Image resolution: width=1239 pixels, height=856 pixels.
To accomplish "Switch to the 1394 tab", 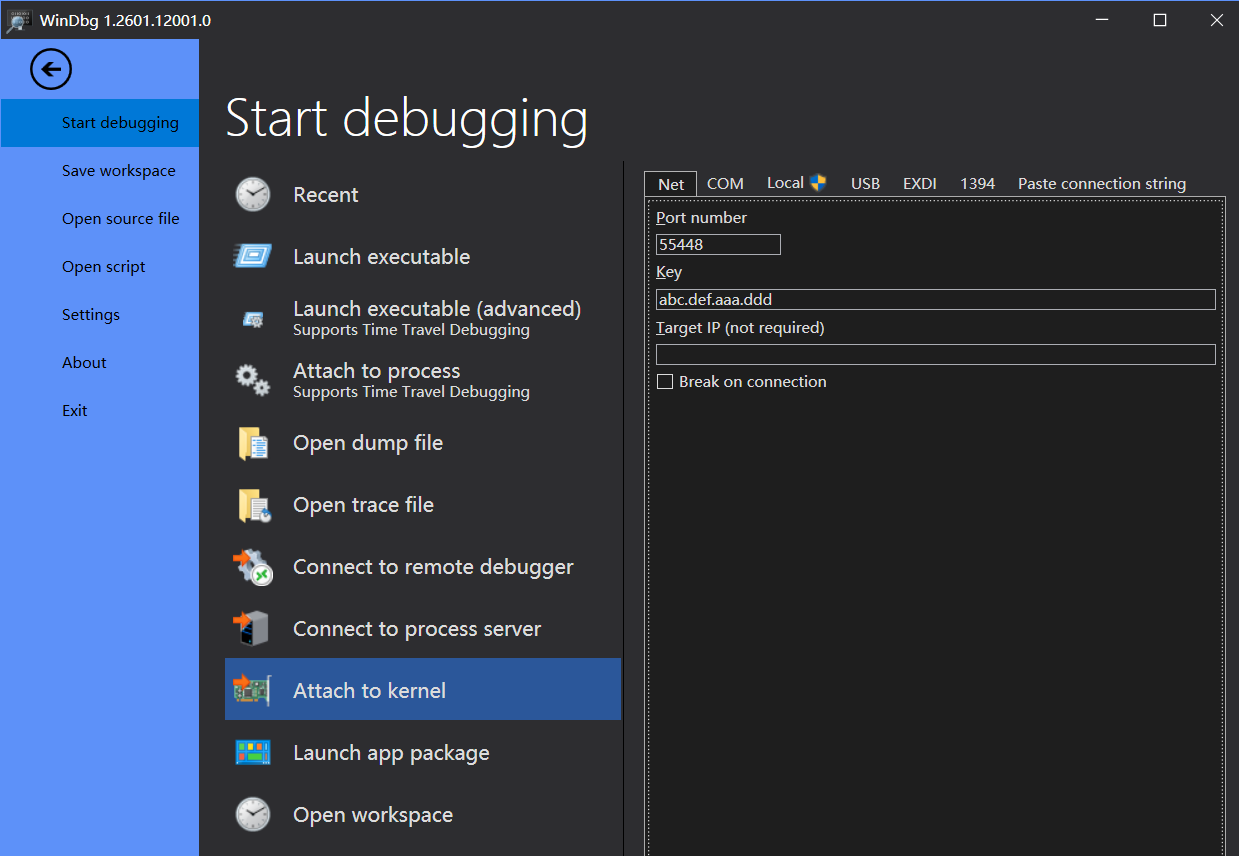I will 978,184.
